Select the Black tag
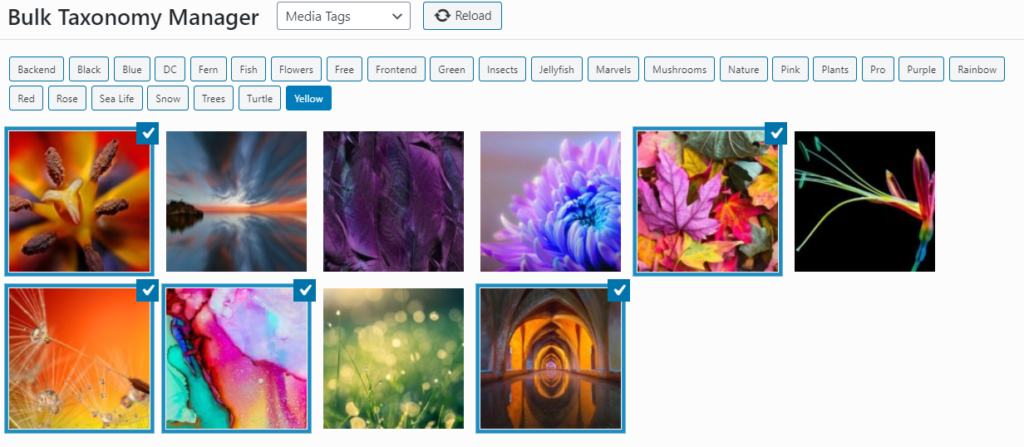The width and height of the screenshot is (1024, 447). pos(89,69)
